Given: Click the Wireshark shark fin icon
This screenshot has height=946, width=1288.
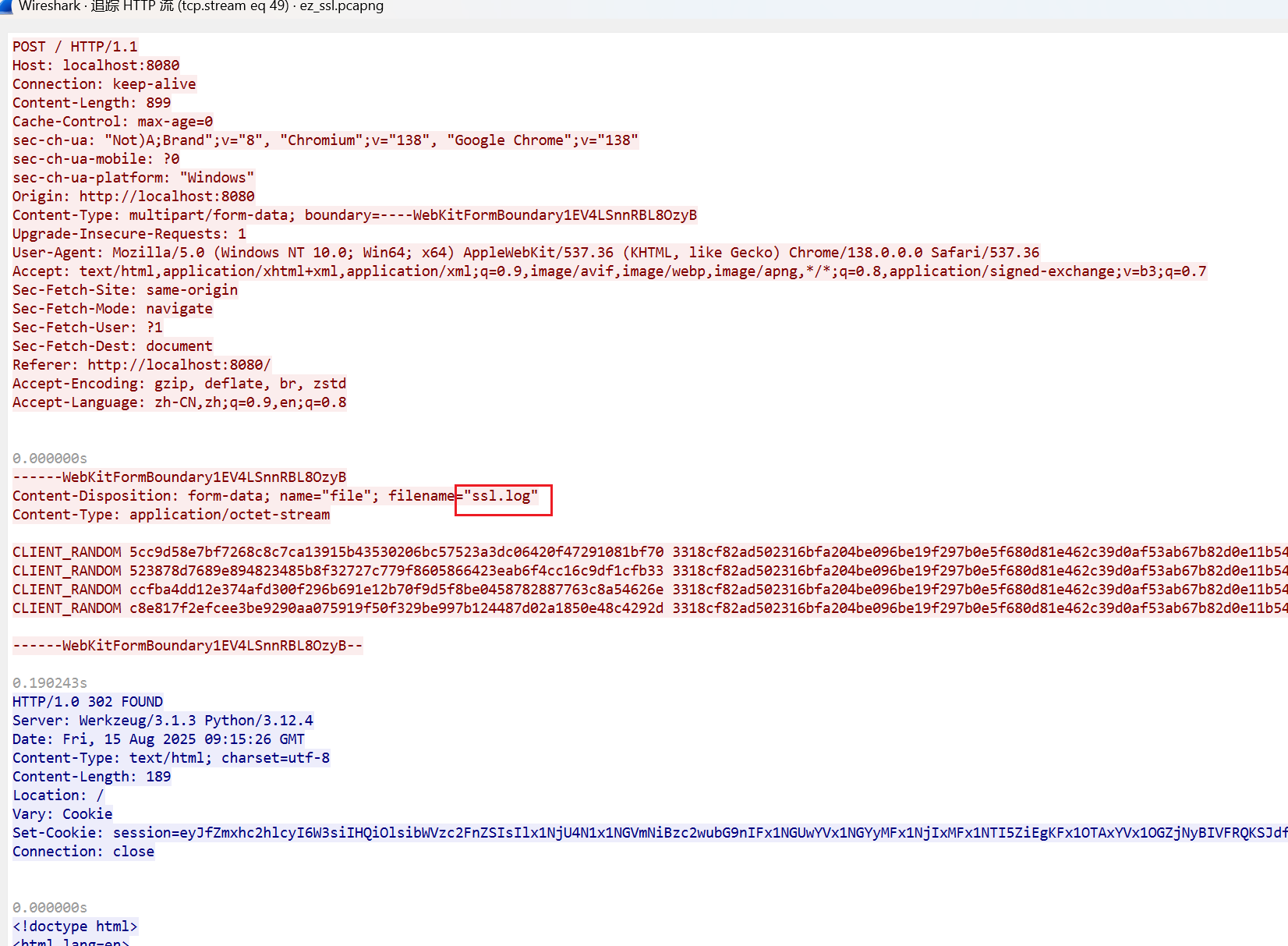Looking at the screenshot, I should (5, 5).
